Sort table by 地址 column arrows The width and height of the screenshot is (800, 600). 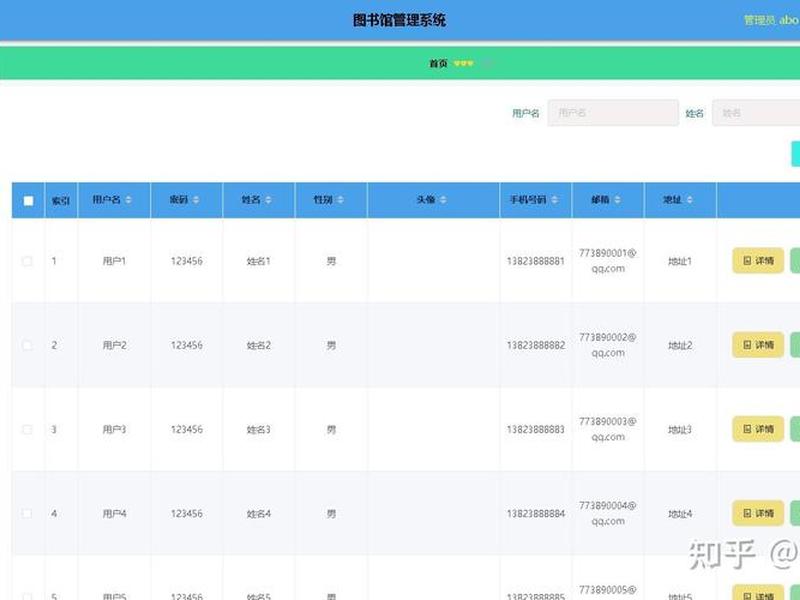[690, 199]
